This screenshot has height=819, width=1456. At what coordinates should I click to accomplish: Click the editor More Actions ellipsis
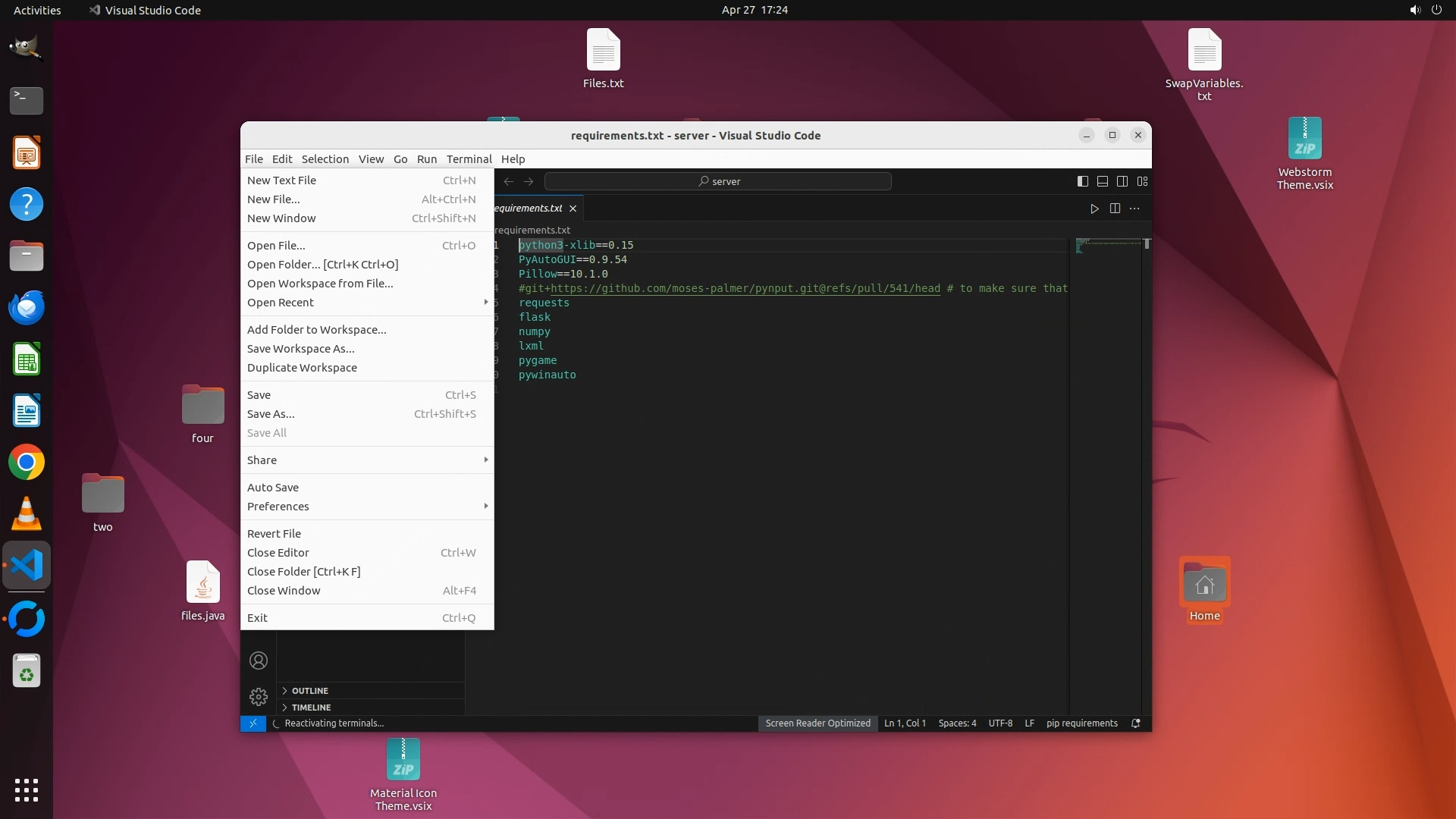pos(1134,209)
